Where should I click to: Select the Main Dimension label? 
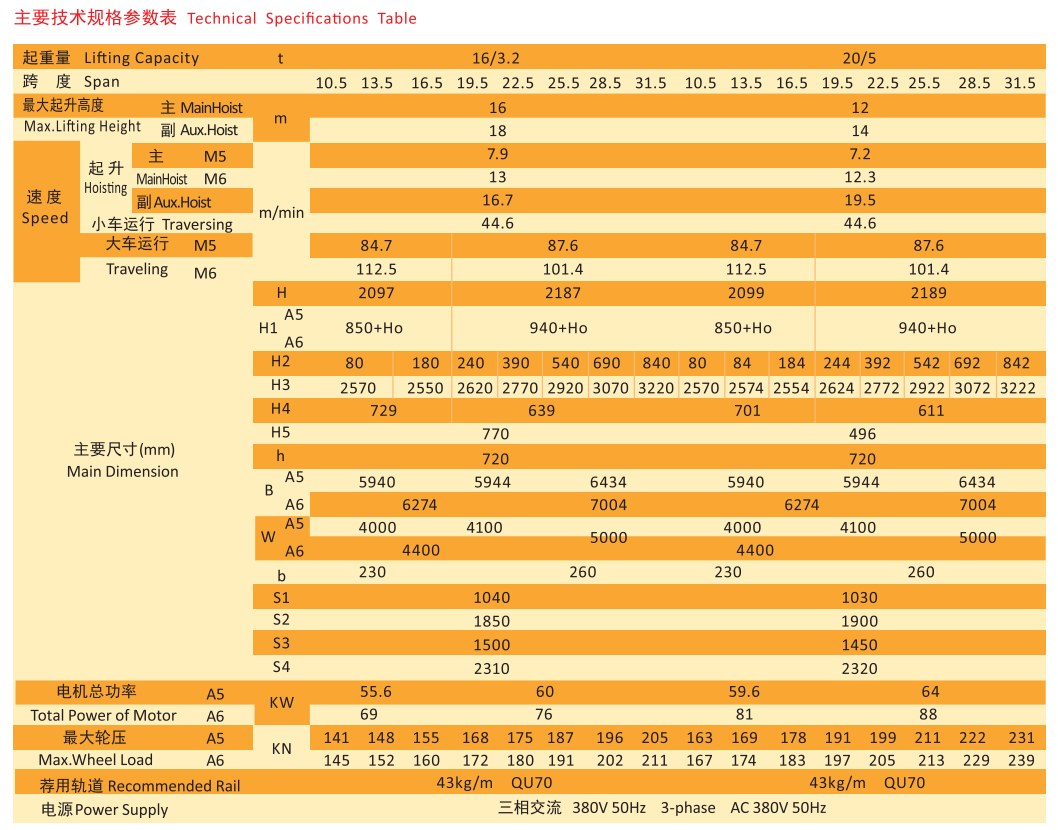coord(123,471)
